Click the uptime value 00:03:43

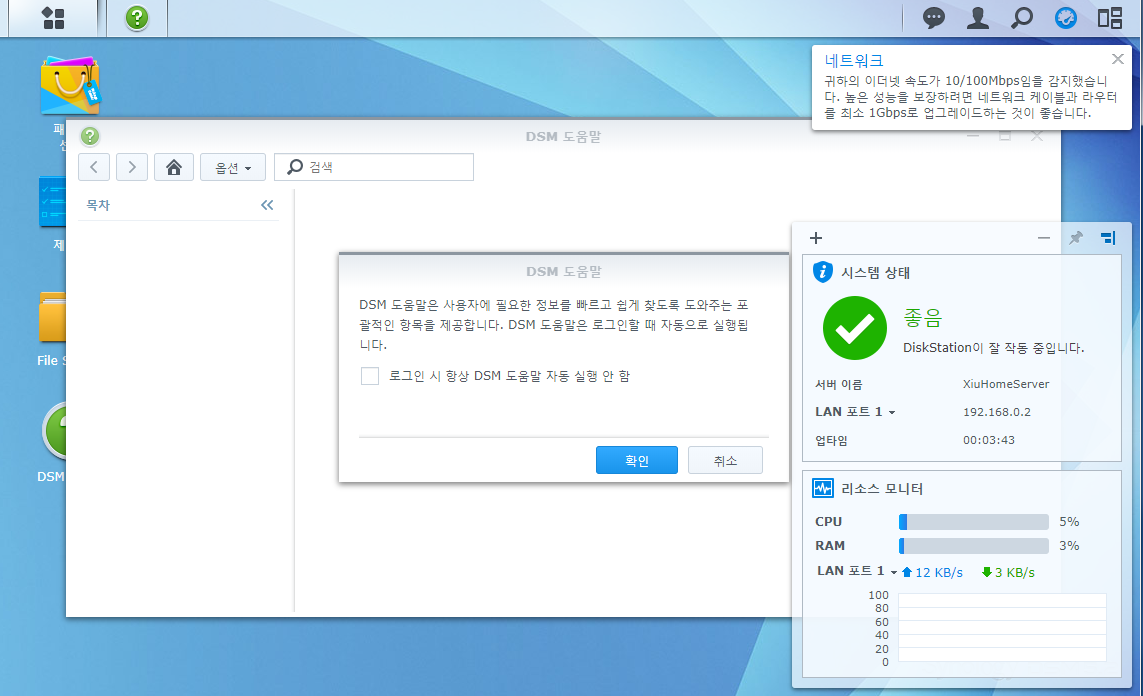988,440
